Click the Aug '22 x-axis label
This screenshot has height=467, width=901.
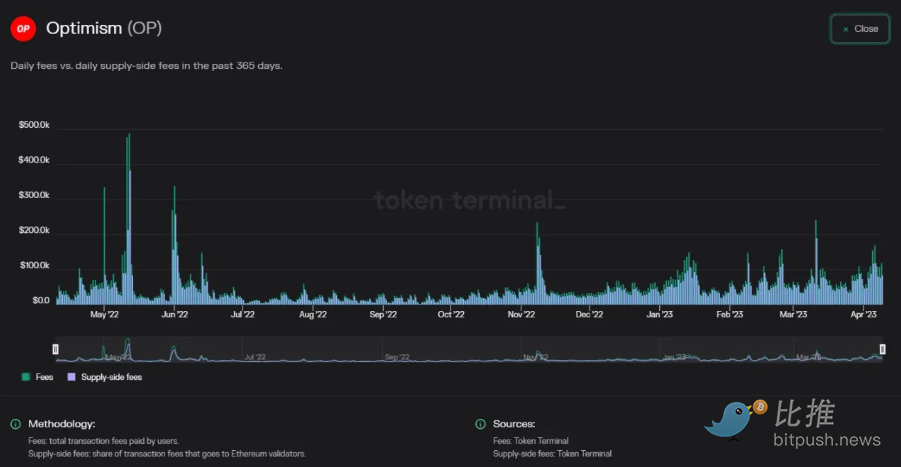click(x=313, y=314)
